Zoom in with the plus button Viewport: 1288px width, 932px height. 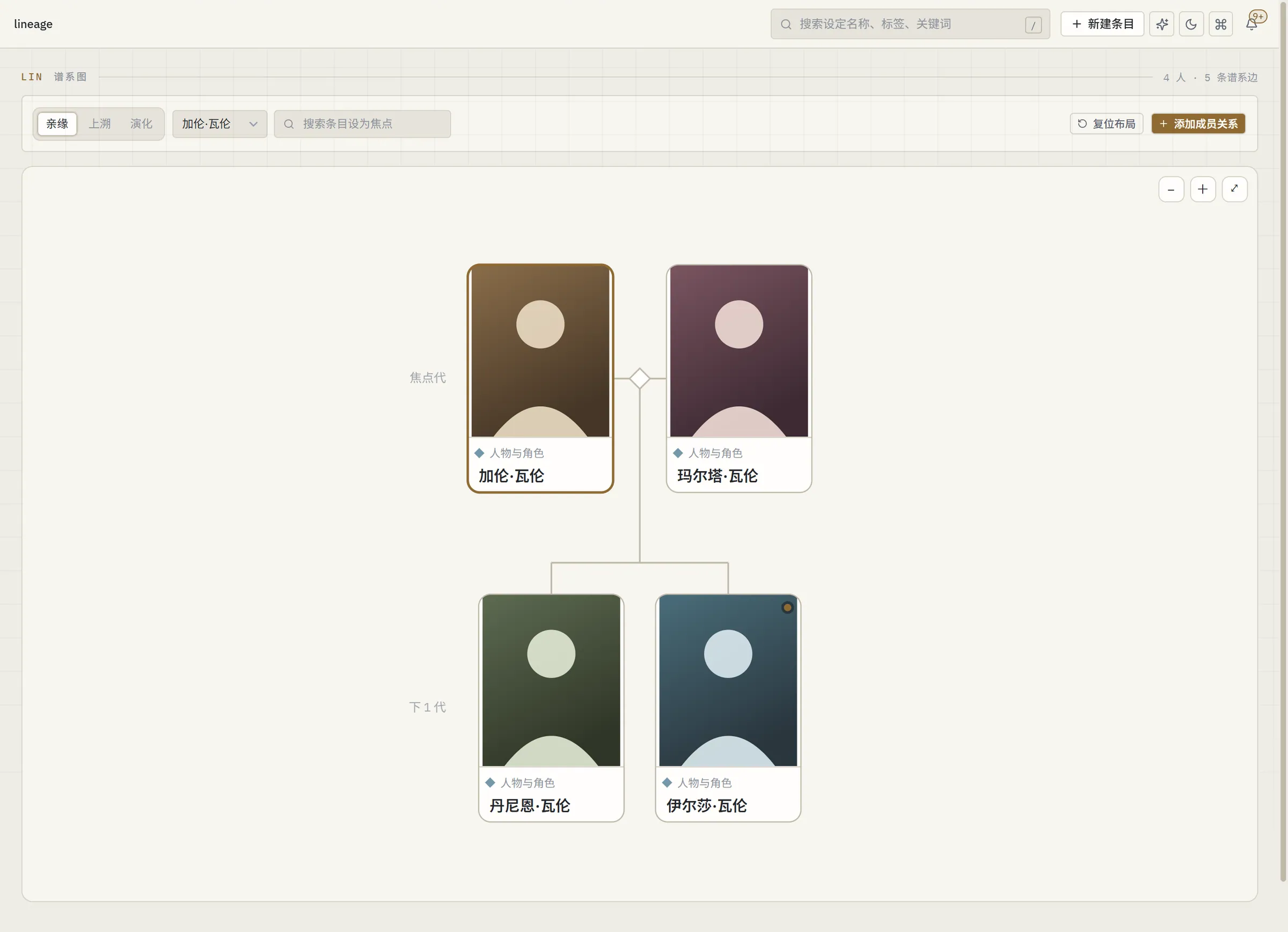tap(1203, 189)
